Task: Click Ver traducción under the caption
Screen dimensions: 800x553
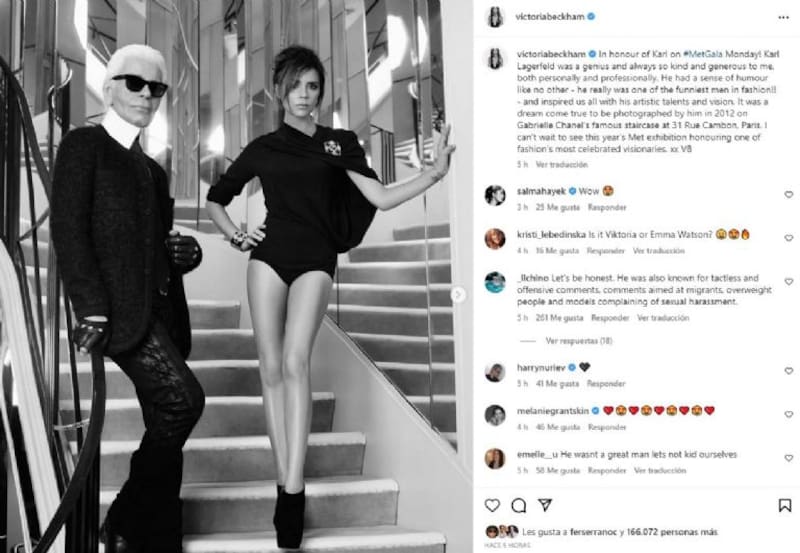Action: click(561, 164)
